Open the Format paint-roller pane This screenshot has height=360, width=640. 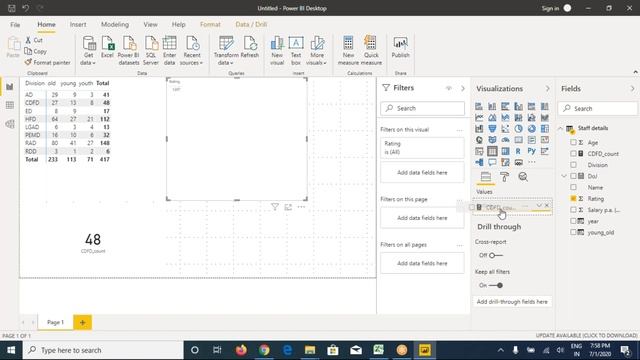tap(504, 177)
